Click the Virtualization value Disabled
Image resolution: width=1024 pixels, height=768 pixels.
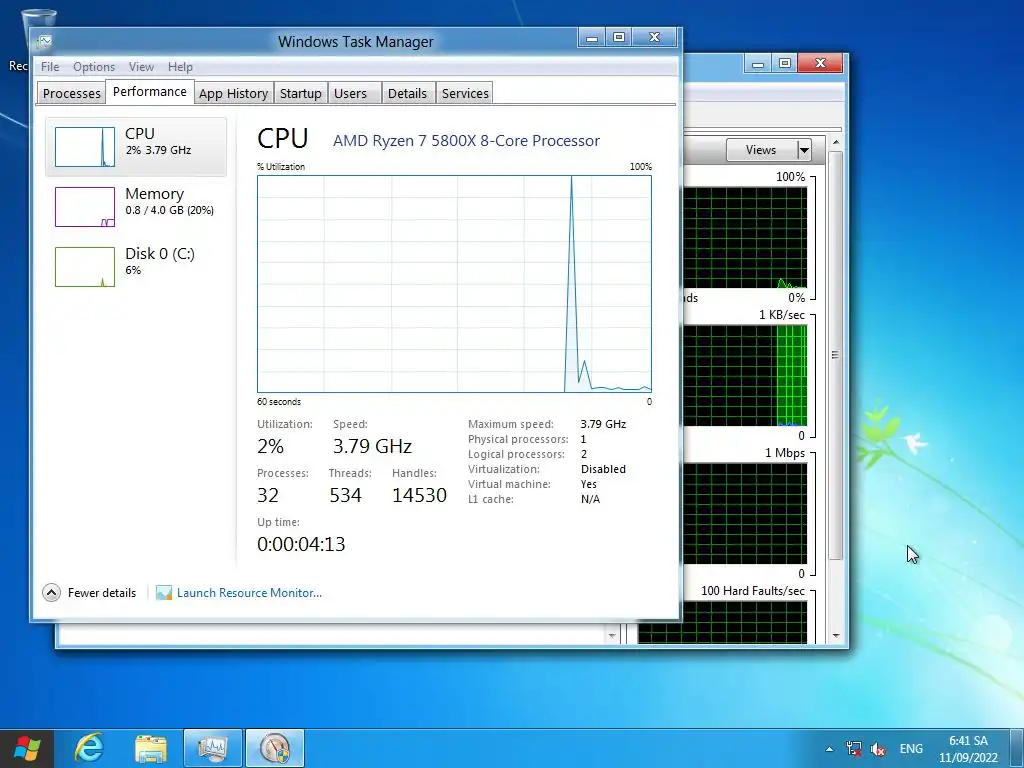(x=603, y=469)
